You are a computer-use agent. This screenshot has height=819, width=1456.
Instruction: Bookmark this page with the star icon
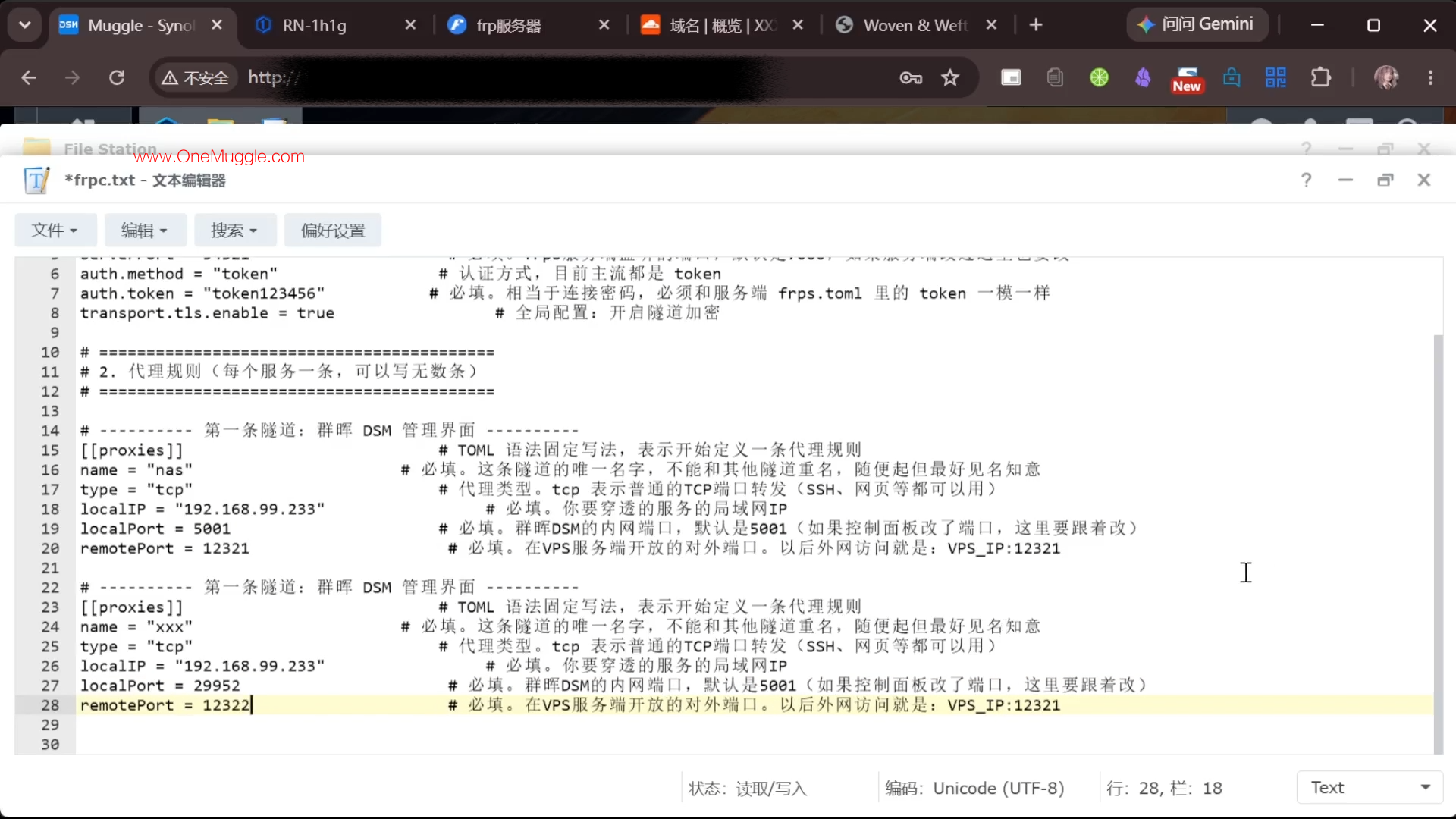point(950,77)
